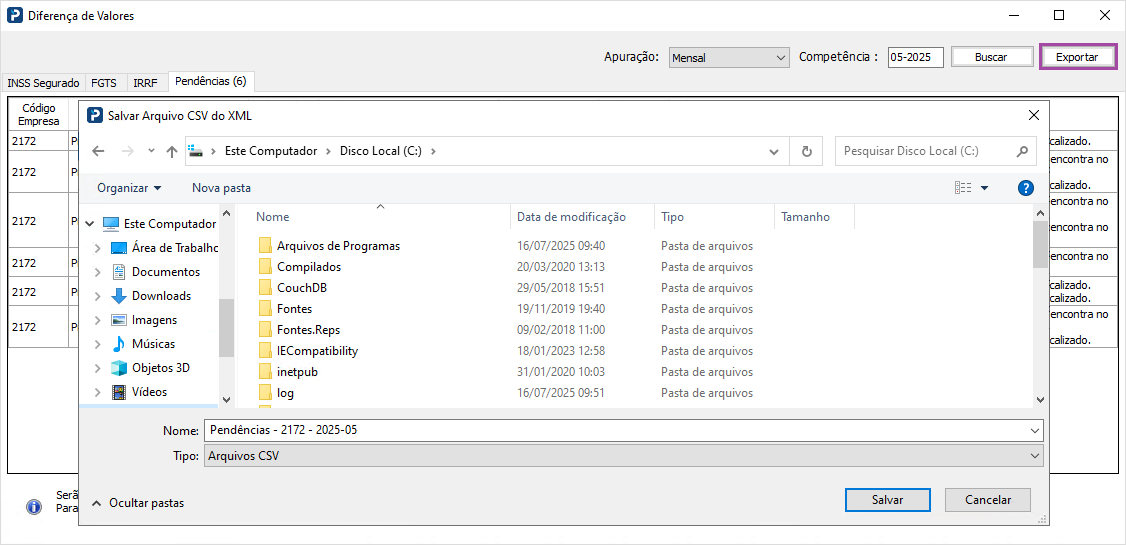Select the CouchDB folder icon
Viewport: 1126px width, 545px height.
265,288
